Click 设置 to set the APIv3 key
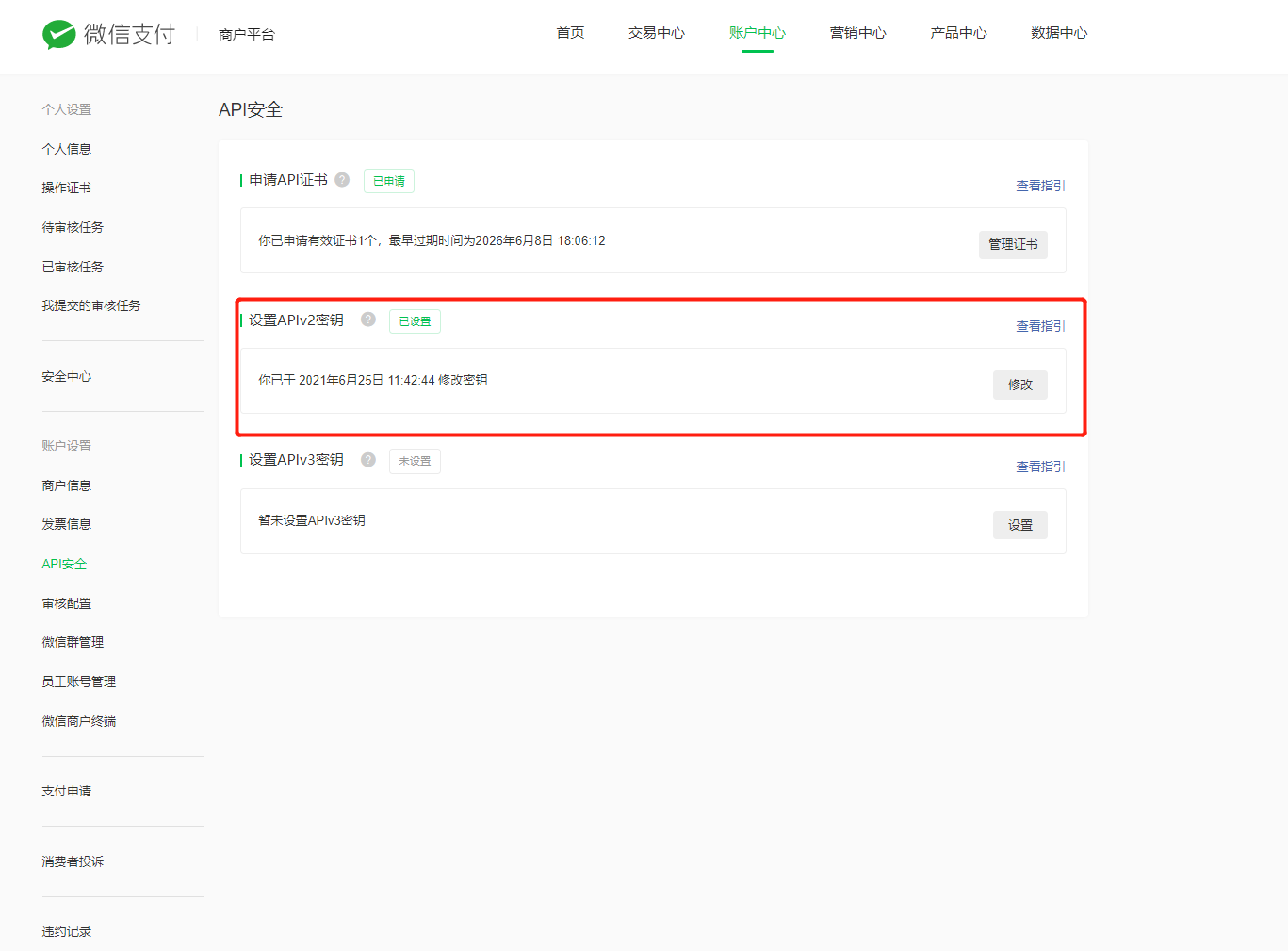 click(1020, 524)
